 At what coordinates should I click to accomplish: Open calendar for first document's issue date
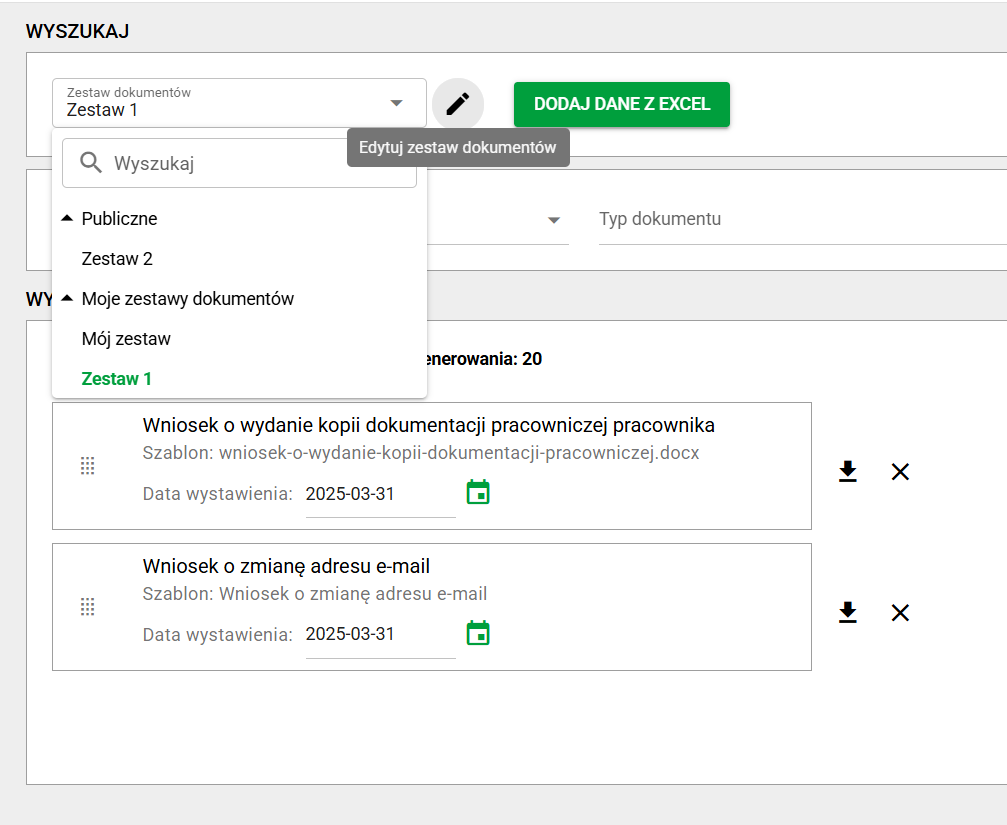(479, 493)
